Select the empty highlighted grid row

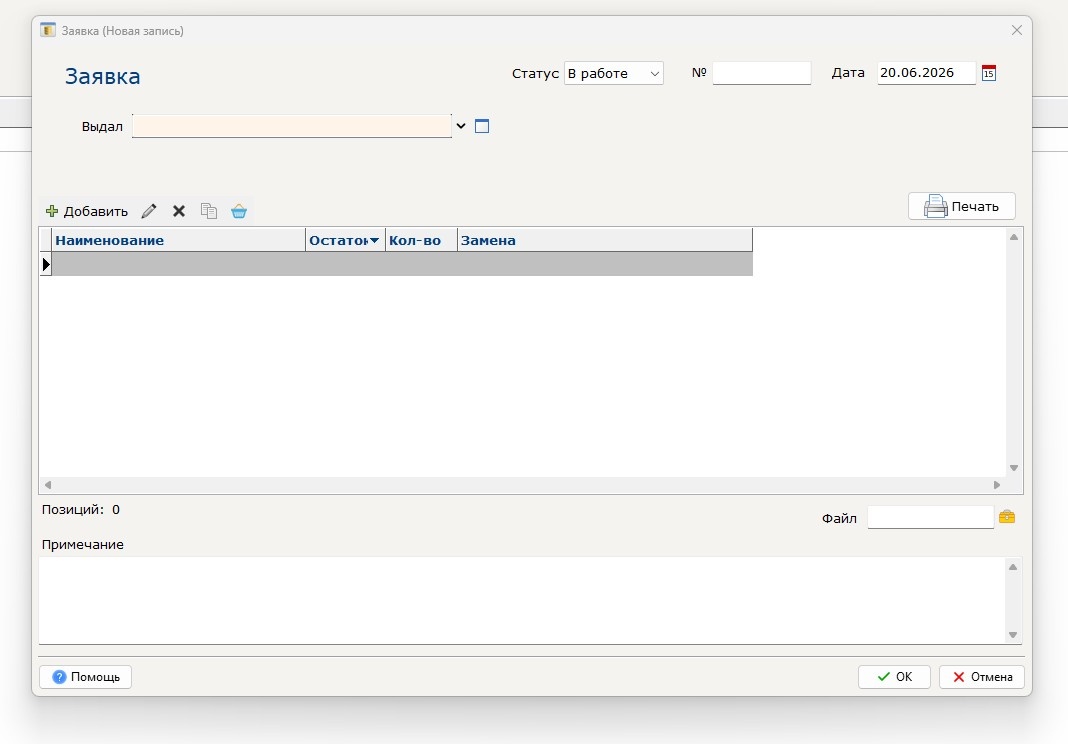point(402,264)
